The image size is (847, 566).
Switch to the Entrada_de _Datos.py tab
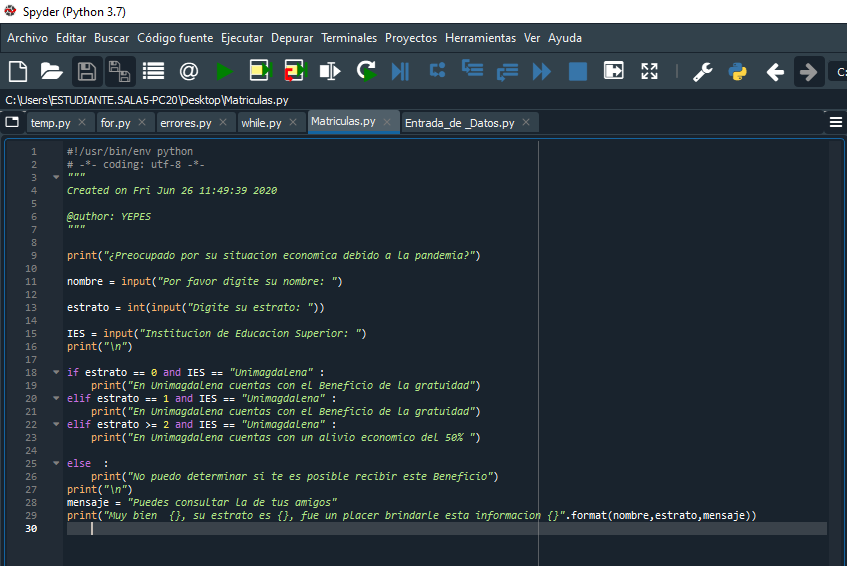tap(460, 123)
